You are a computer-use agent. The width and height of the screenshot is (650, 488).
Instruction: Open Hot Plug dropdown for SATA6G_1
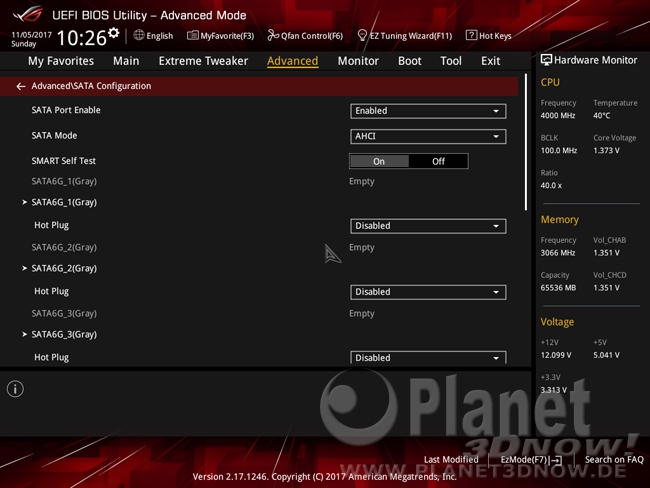428,226
